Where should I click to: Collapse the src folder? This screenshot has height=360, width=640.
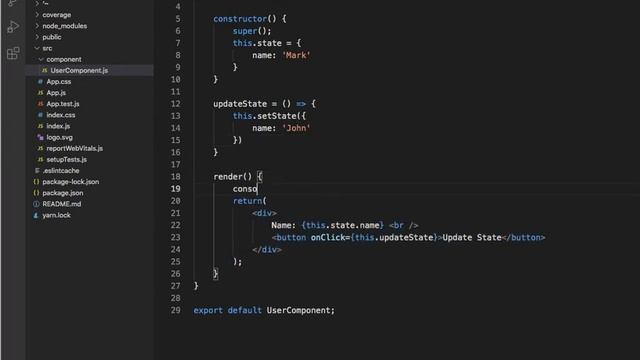click(x=47, y=48)
